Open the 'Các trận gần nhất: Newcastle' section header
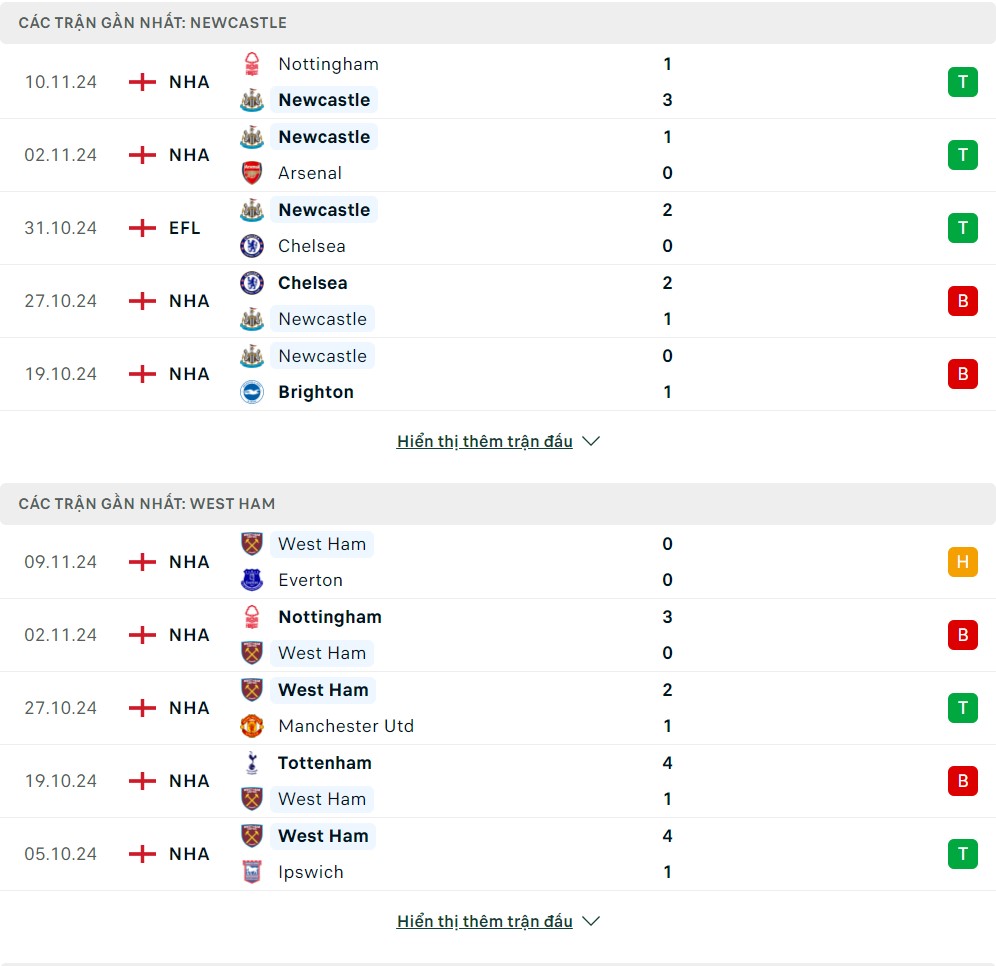The width and height of the screenshot is (996, 966). (153, 22)
